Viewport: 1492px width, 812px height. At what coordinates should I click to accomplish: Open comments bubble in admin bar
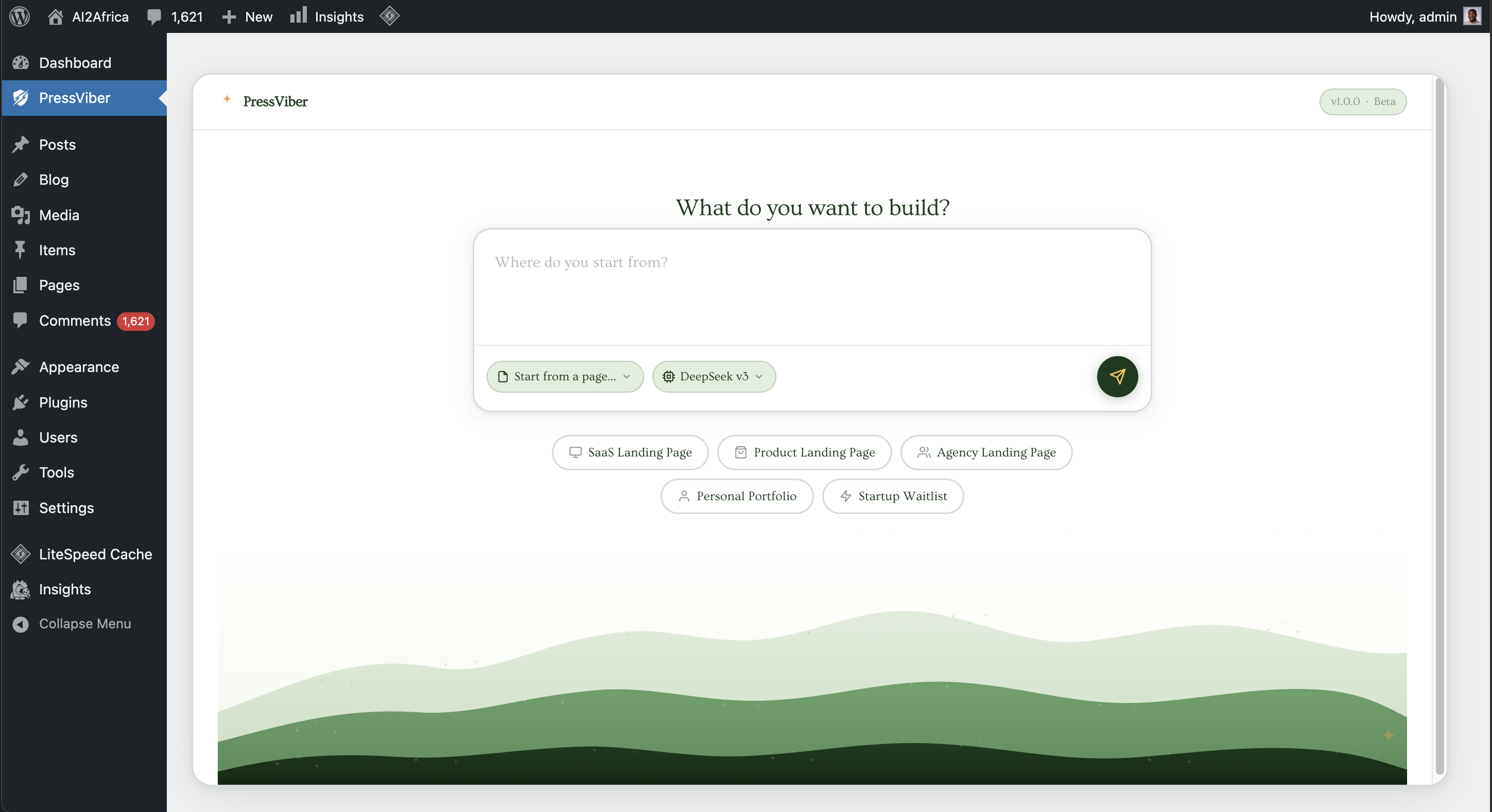pos(154,16)
